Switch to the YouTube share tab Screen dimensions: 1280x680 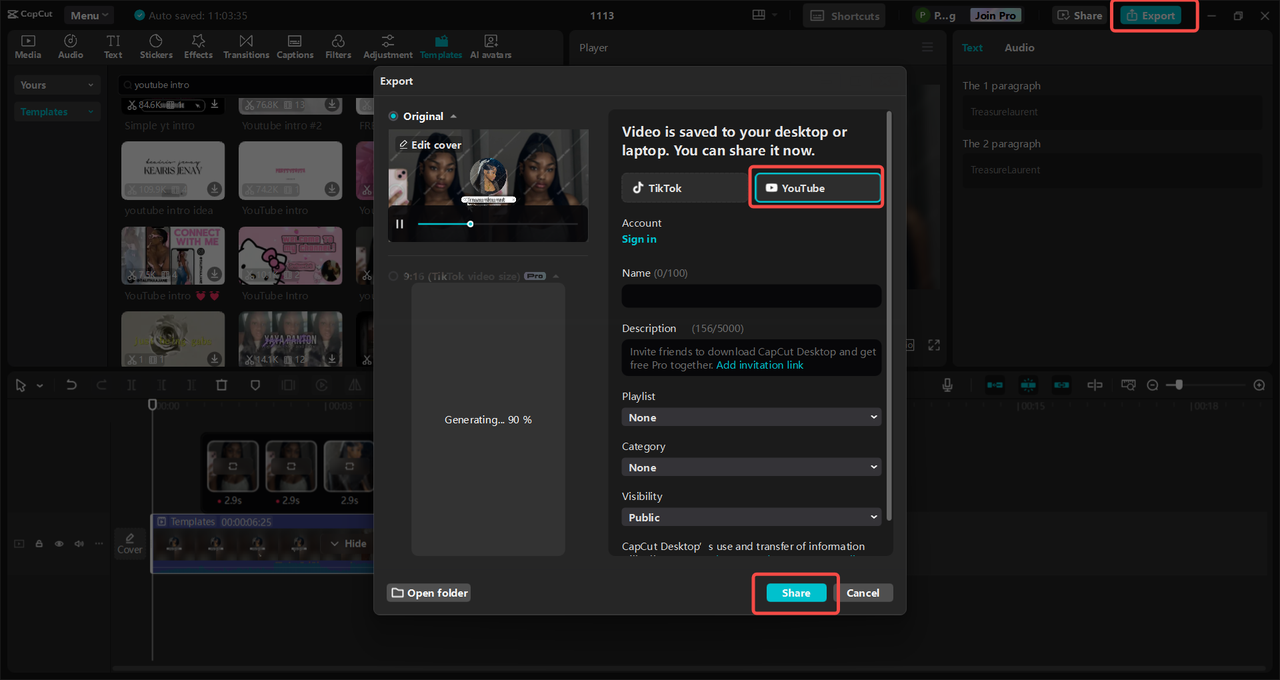point(817,188)
